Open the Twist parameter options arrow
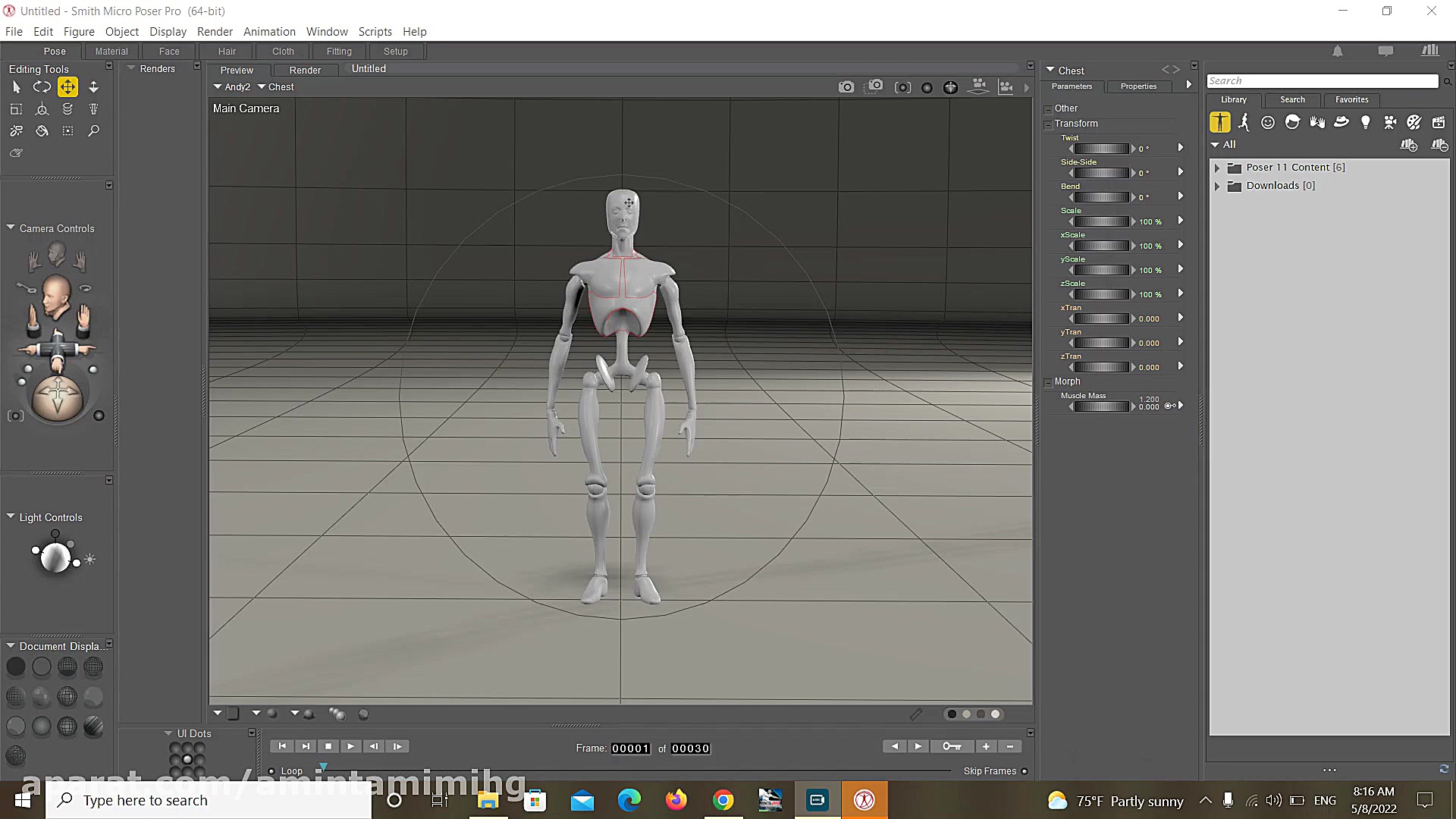 [1181, 148]
